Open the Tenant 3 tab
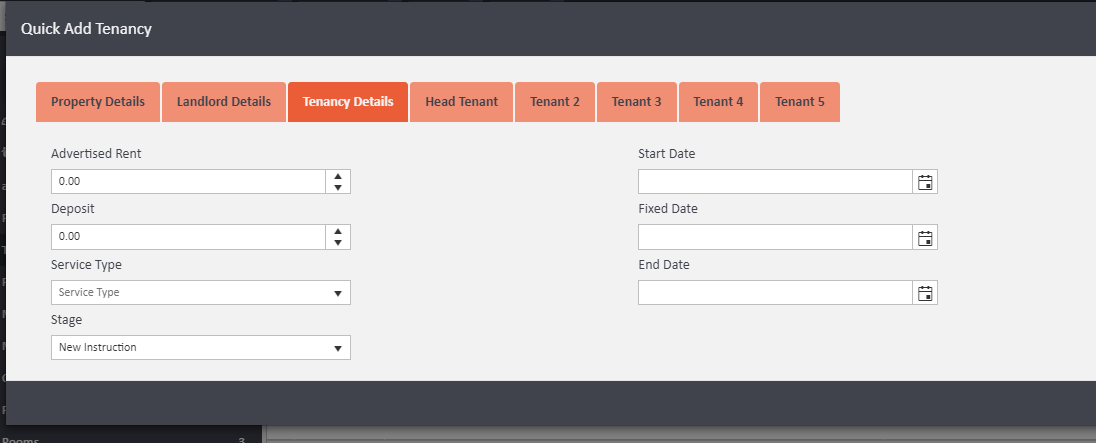1096x443 pixels. point(637,102)
